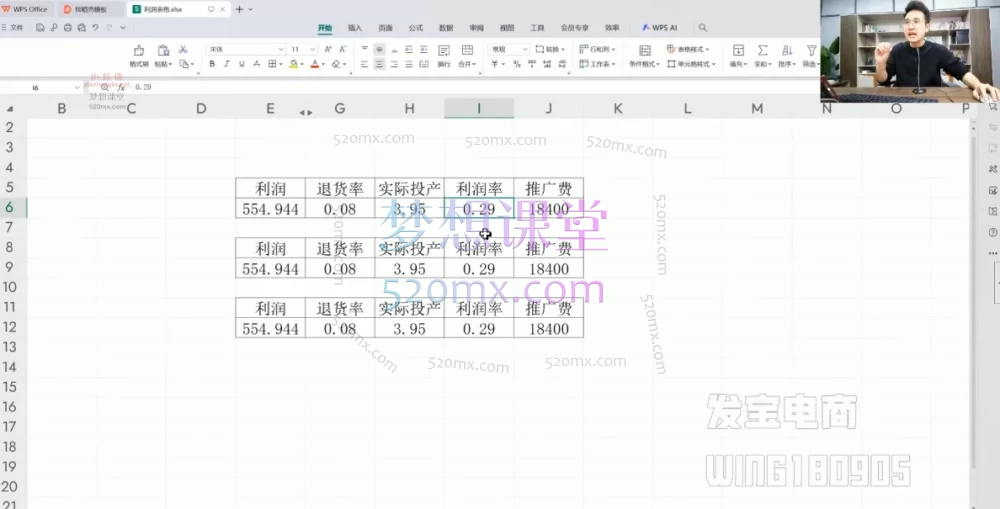Click the percent style icon
Image resolution: width=1000 pixels, height=509 pixels.
[x=516, y=64]
